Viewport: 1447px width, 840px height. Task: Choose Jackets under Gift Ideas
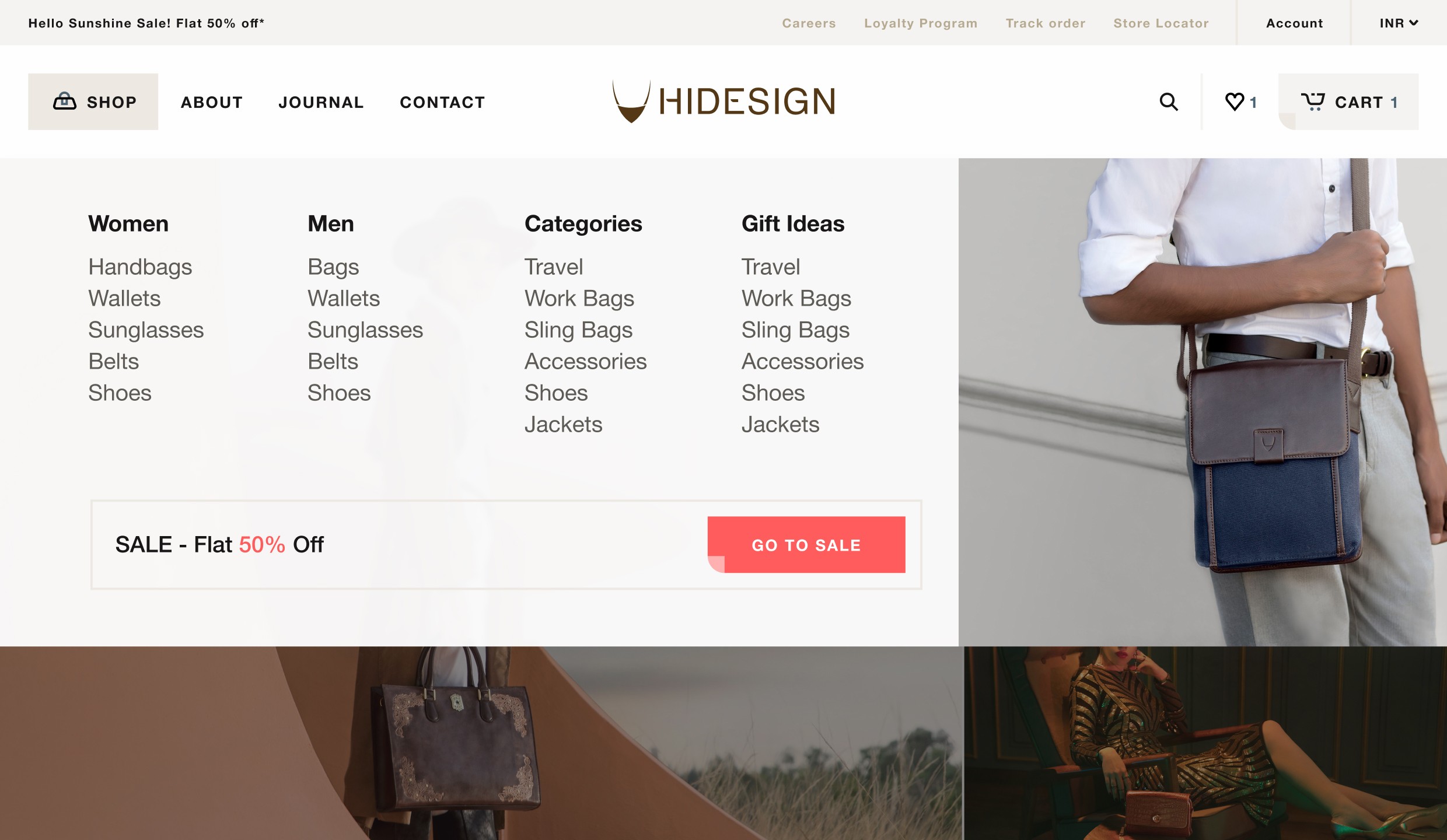tap(780, 424)
